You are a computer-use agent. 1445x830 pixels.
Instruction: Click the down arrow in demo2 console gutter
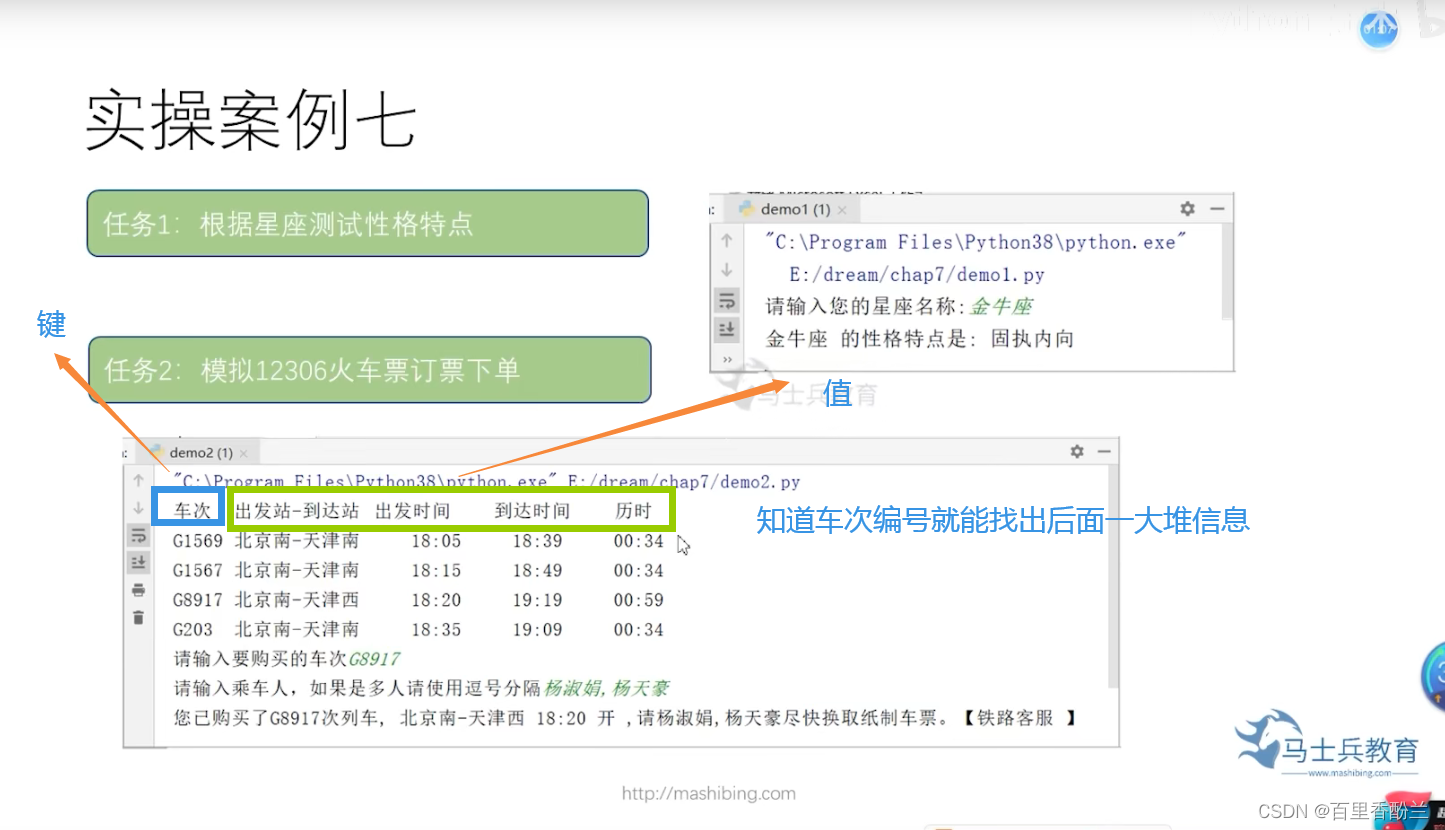139,509
